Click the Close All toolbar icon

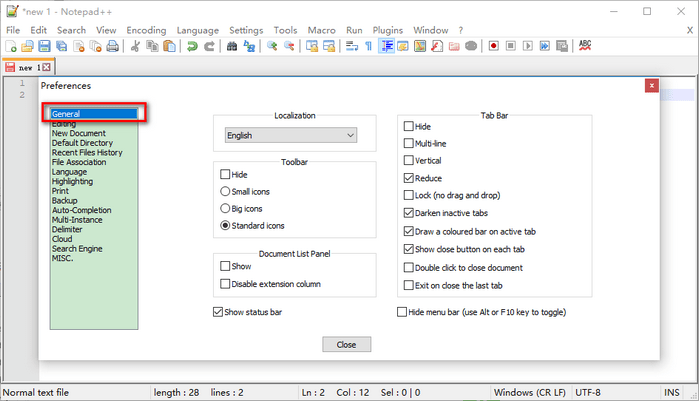[95, 46]
